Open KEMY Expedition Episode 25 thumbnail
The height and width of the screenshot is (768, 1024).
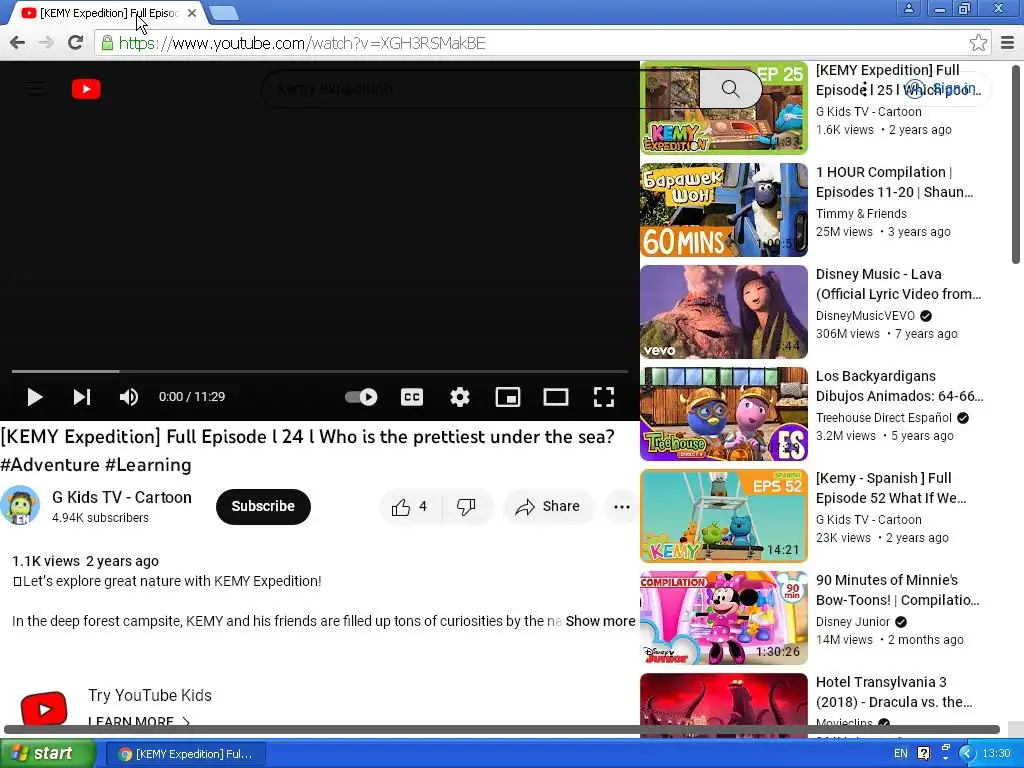tap(724, 108)
